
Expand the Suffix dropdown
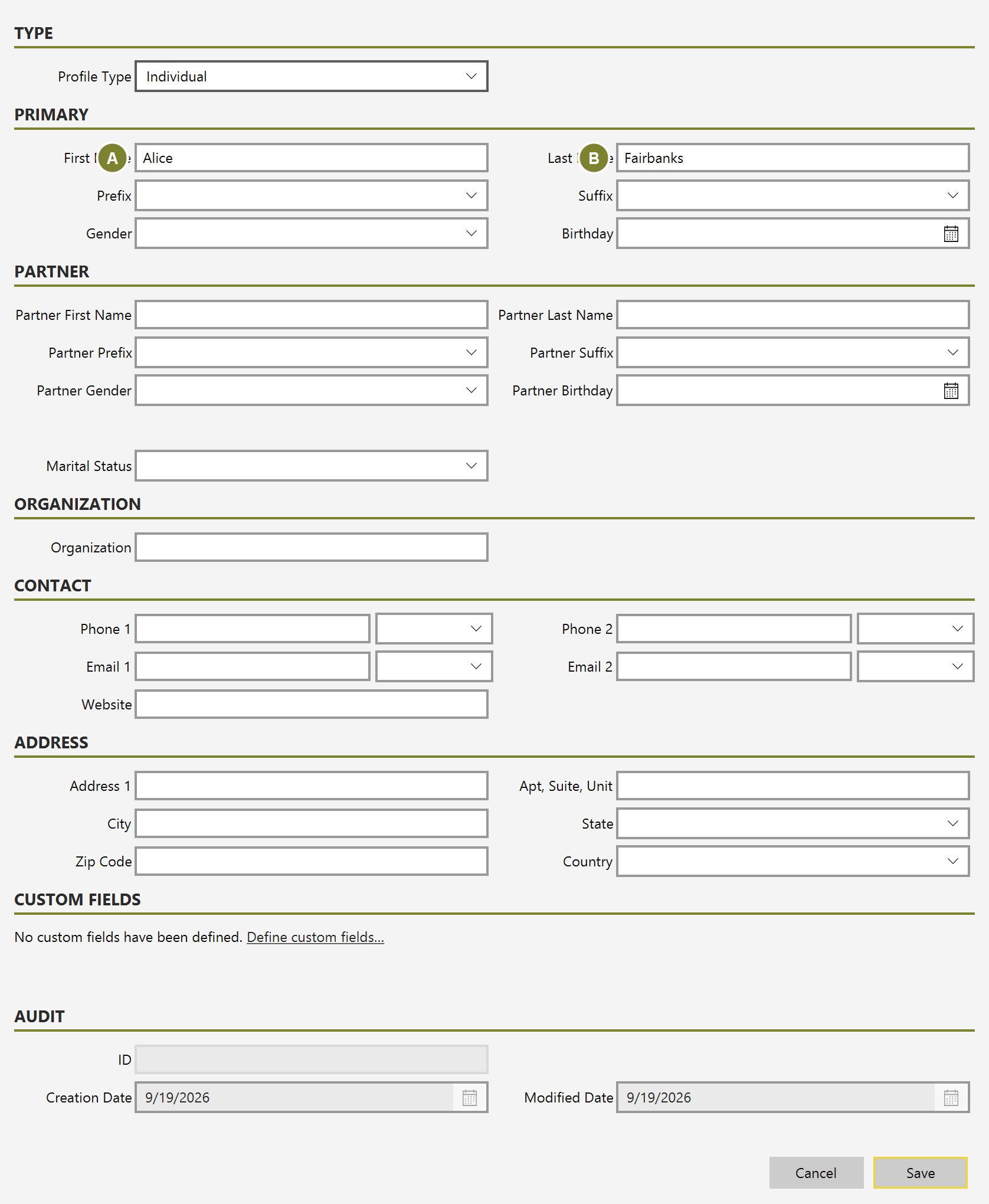[x=792, y=195]
